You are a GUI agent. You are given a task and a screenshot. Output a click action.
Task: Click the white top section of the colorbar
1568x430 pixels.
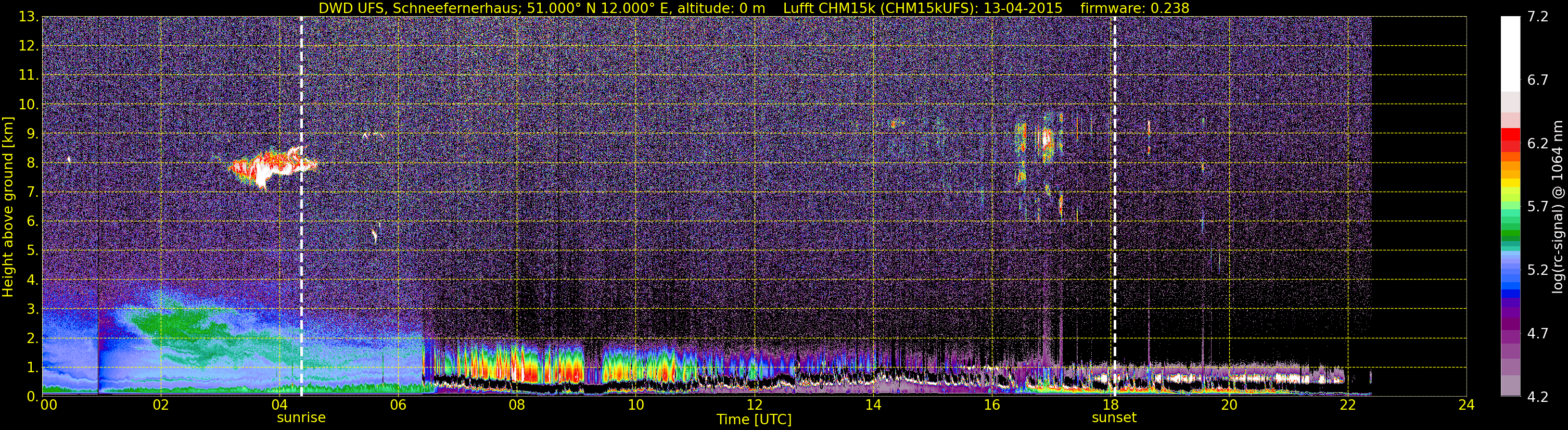click(x=1510, y=54)
